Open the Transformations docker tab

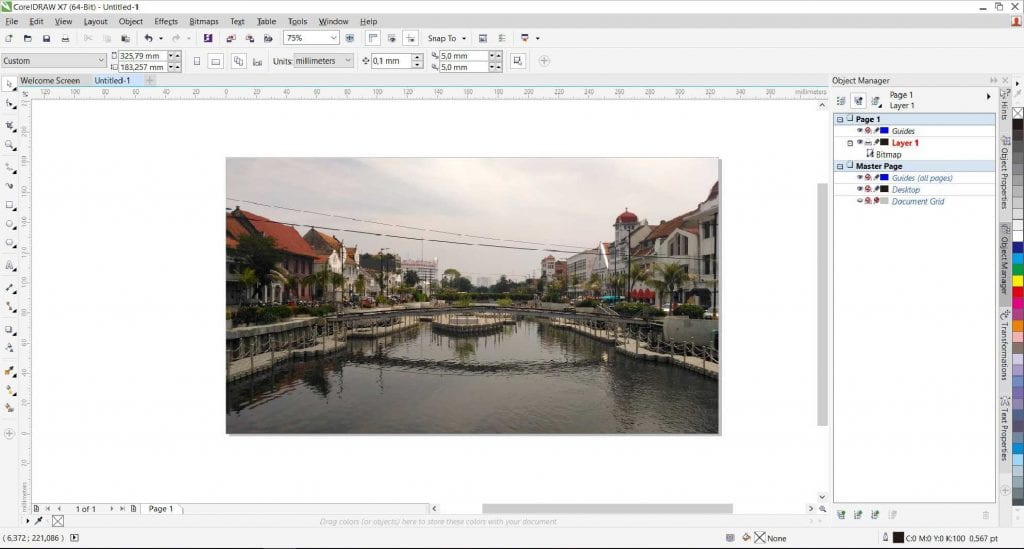pos(1004,344)
